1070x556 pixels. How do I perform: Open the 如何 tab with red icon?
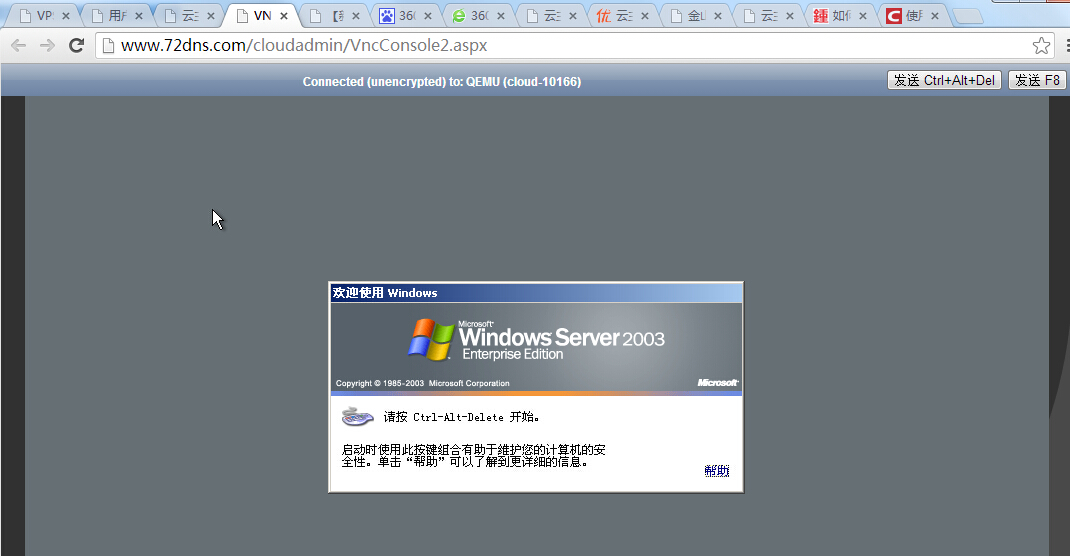coord(841,16)
